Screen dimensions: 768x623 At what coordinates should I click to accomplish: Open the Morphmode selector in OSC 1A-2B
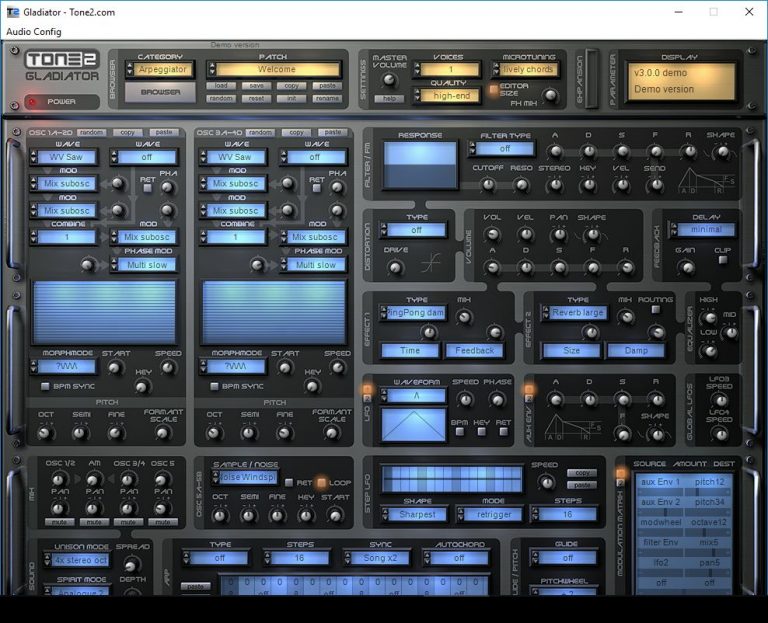(63, 367)
